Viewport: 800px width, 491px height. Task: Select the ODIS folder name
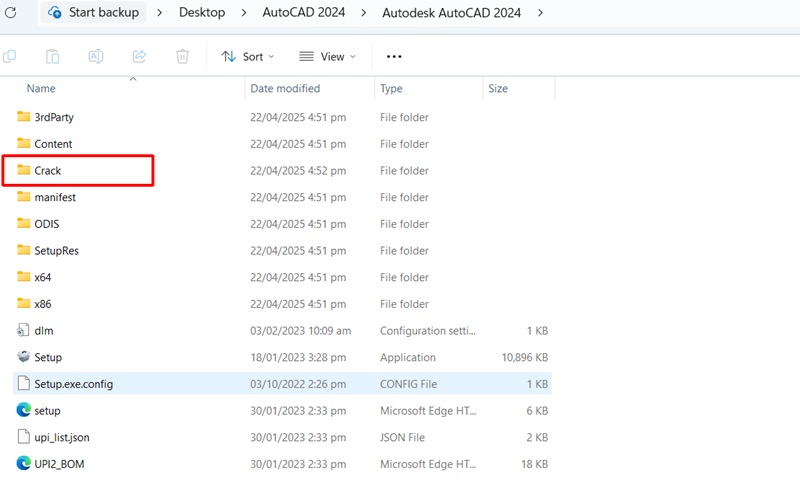point(46,224)
